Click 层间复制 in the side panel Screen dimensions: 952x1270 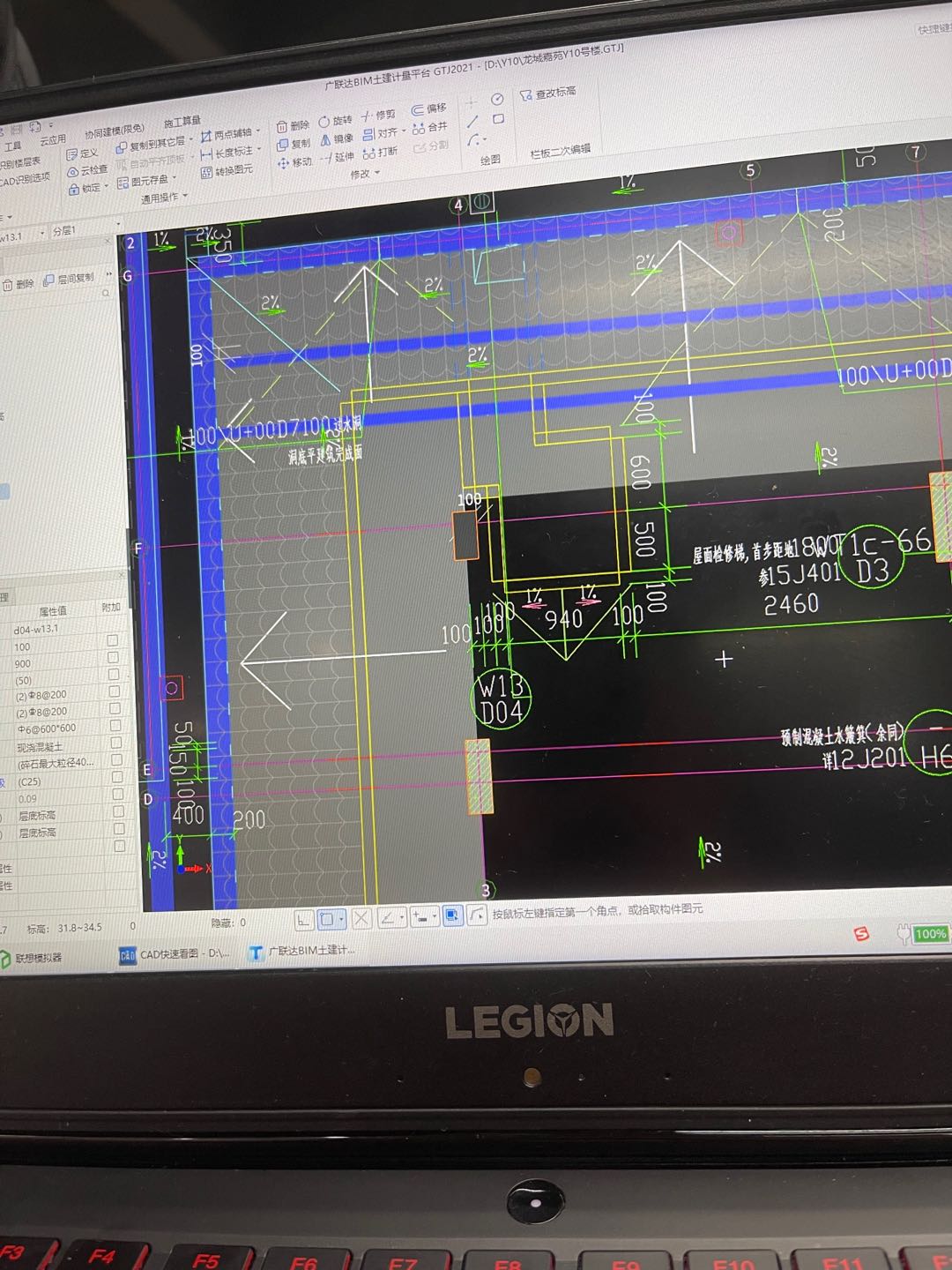click(x=69, y=279)
